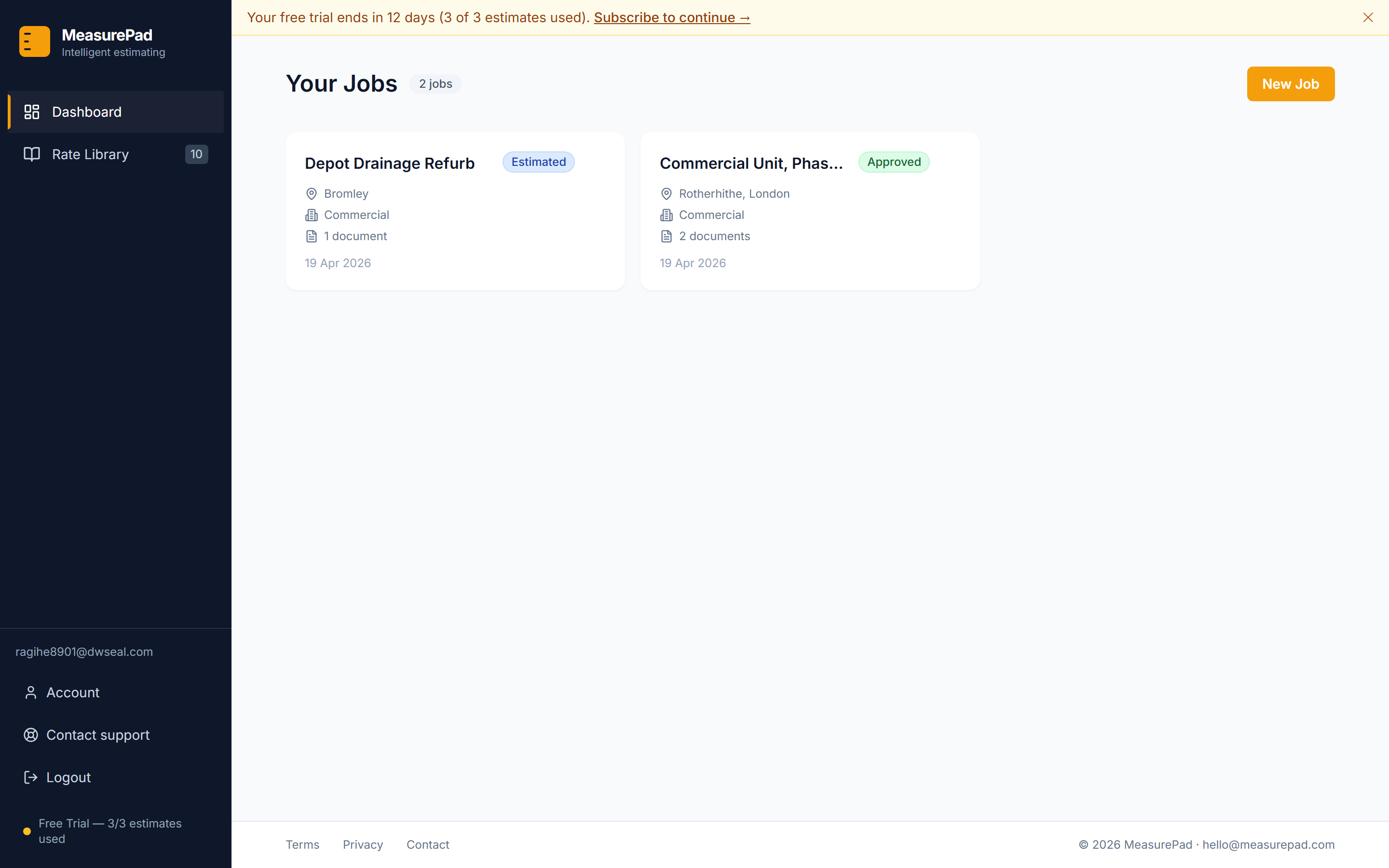Click the Rate Library book icon
Screen dimensions: 1389x868
point(31,154)
